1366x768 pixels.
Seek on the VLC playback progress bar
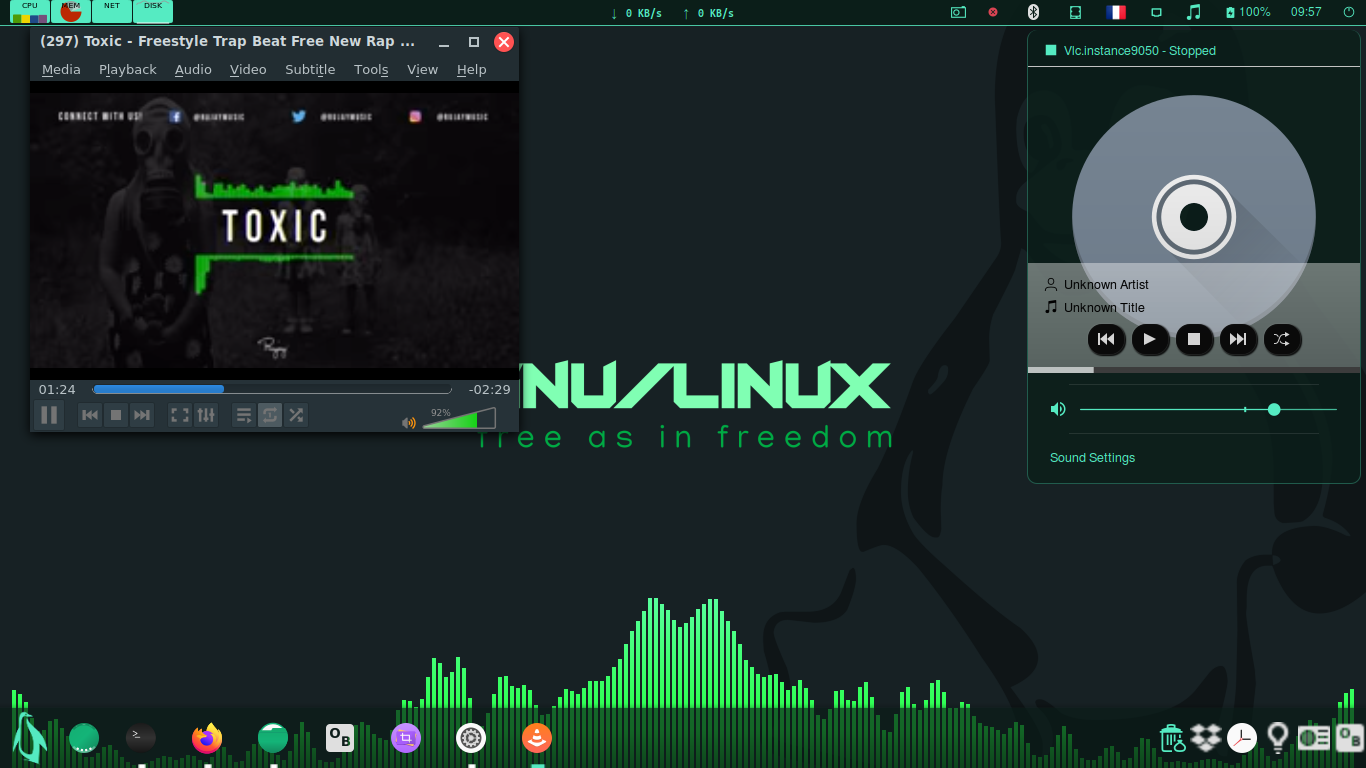(272, 390)
